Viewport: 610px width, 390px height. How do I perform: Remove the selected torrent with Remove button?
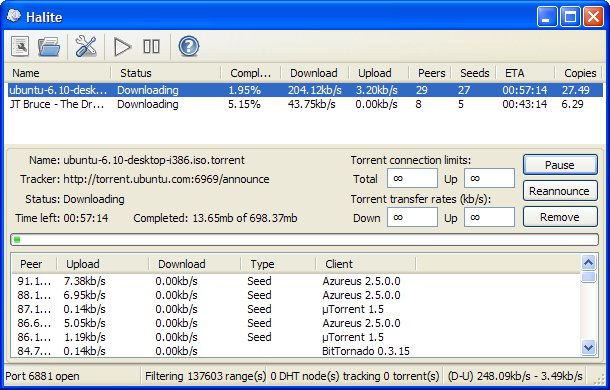[560, 216]
